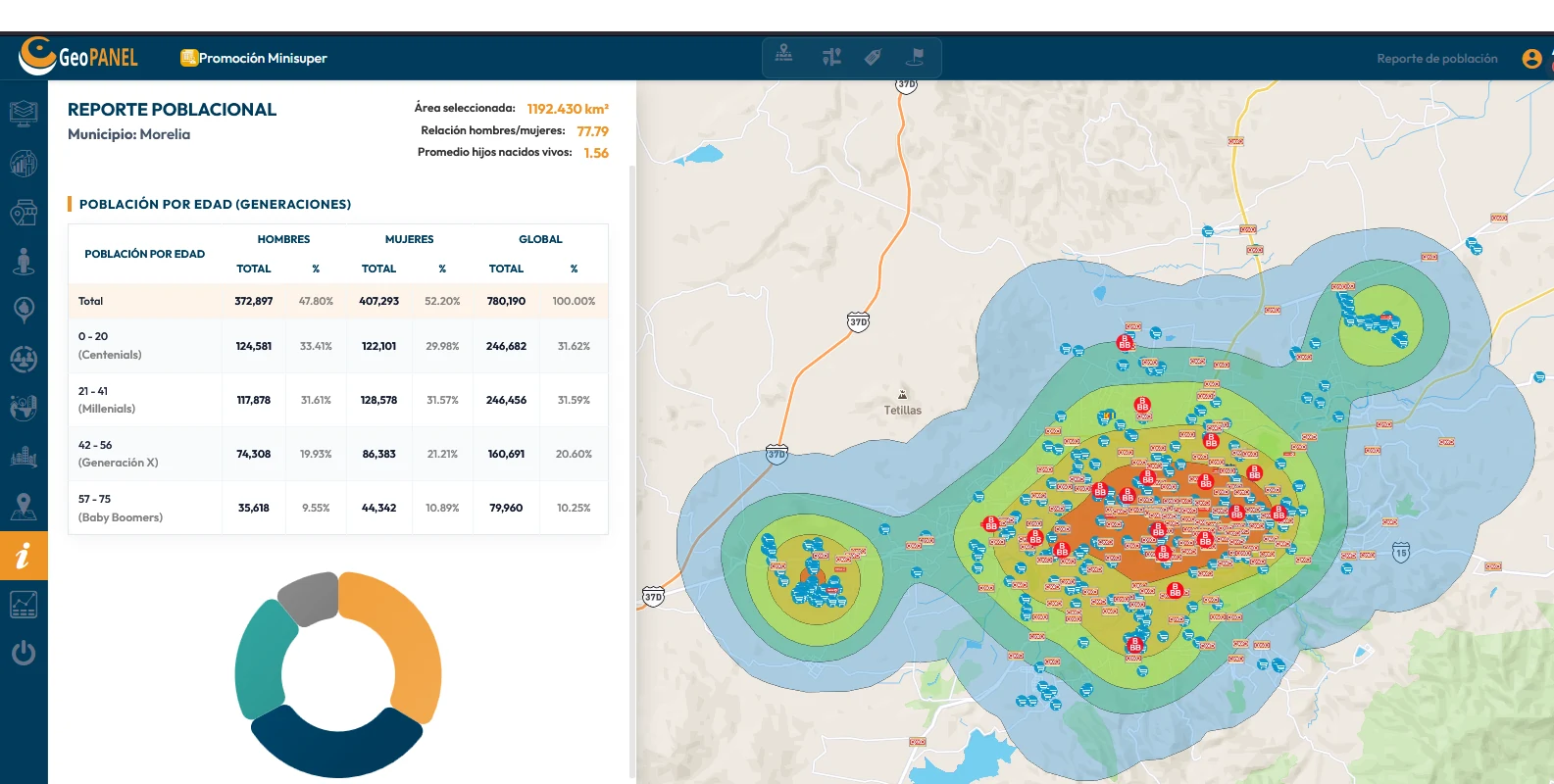Click the orange information icon in sidebar
Viewport: 1554px width, 784px height.
point(24,556)
